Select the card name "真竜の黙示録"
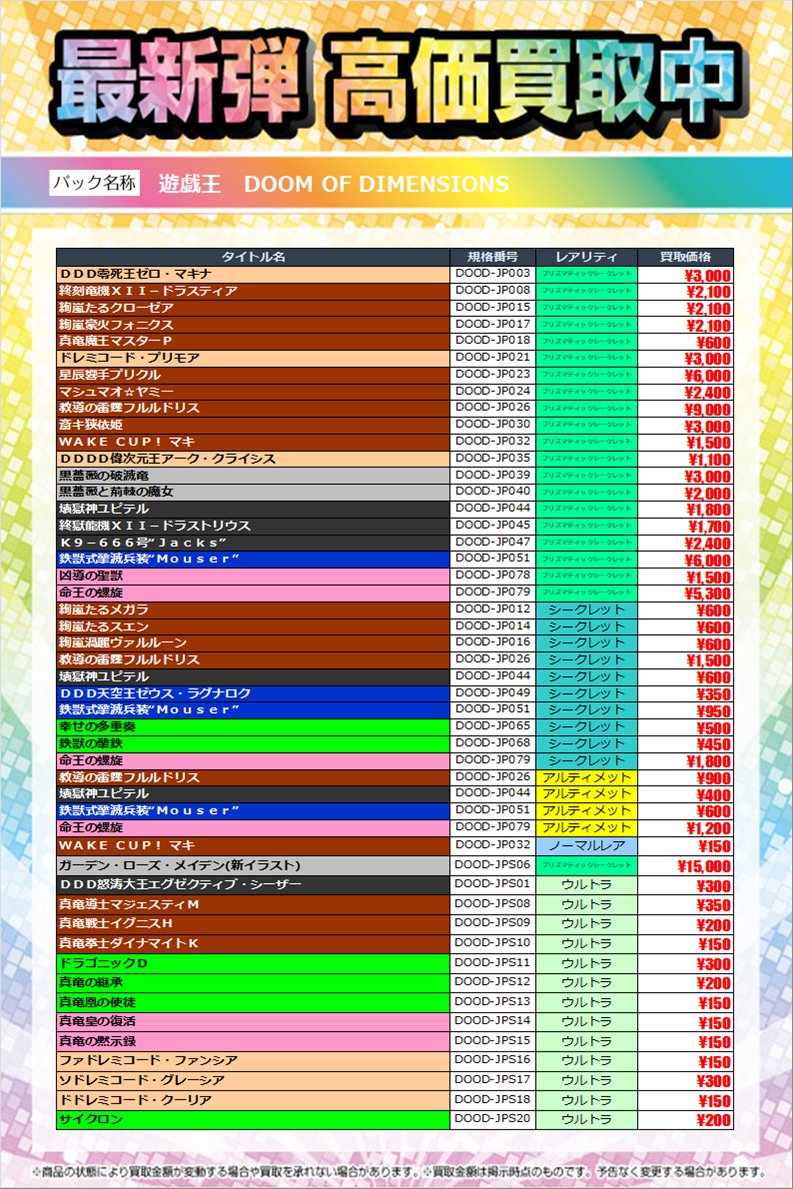The height and width of the screenshot is (1189, 793). click(98, 1041)
